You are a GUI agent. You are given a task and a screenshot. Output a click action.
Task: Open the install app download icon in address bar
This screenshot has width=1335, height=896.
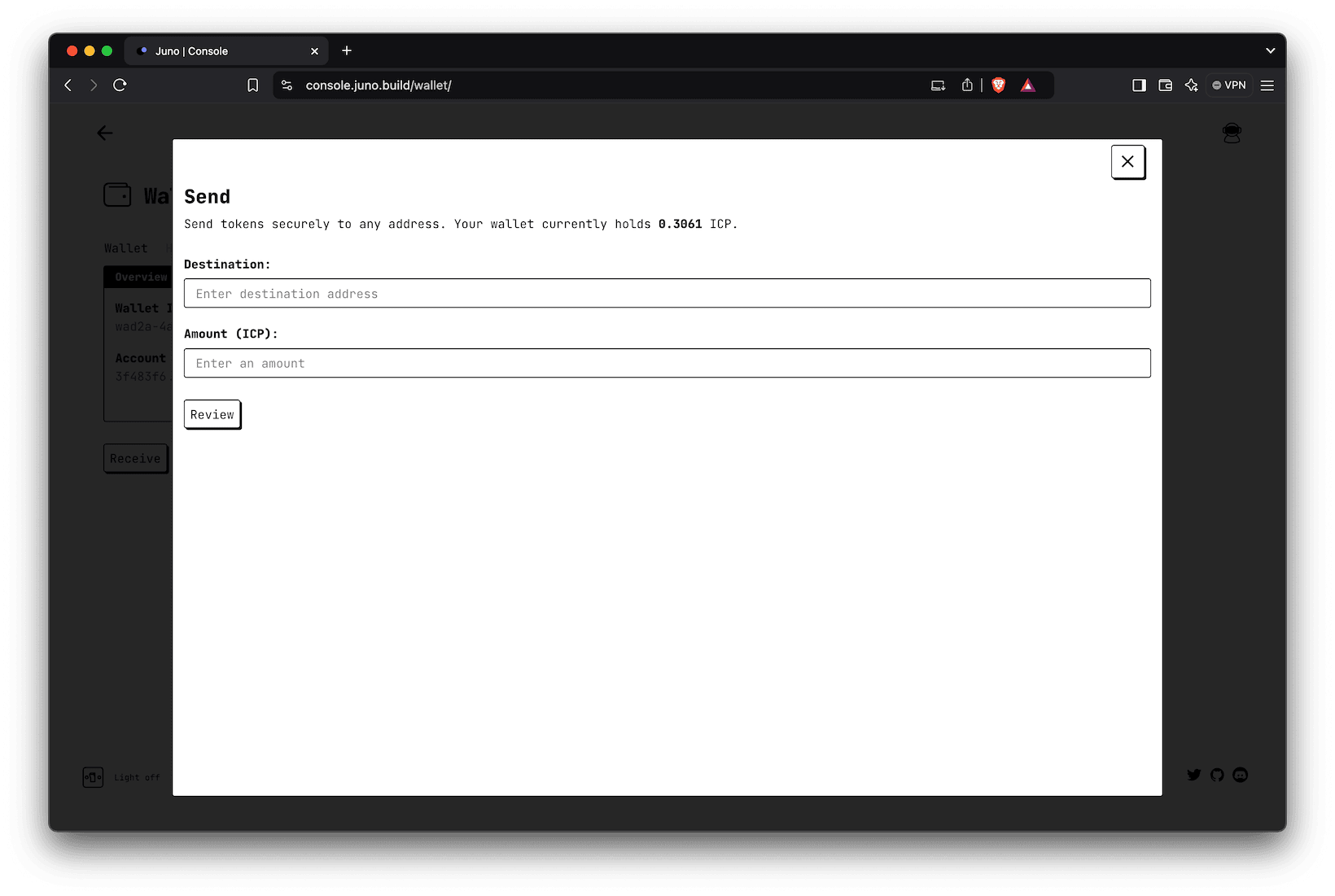pyautogui.click(x=938, y=85)
